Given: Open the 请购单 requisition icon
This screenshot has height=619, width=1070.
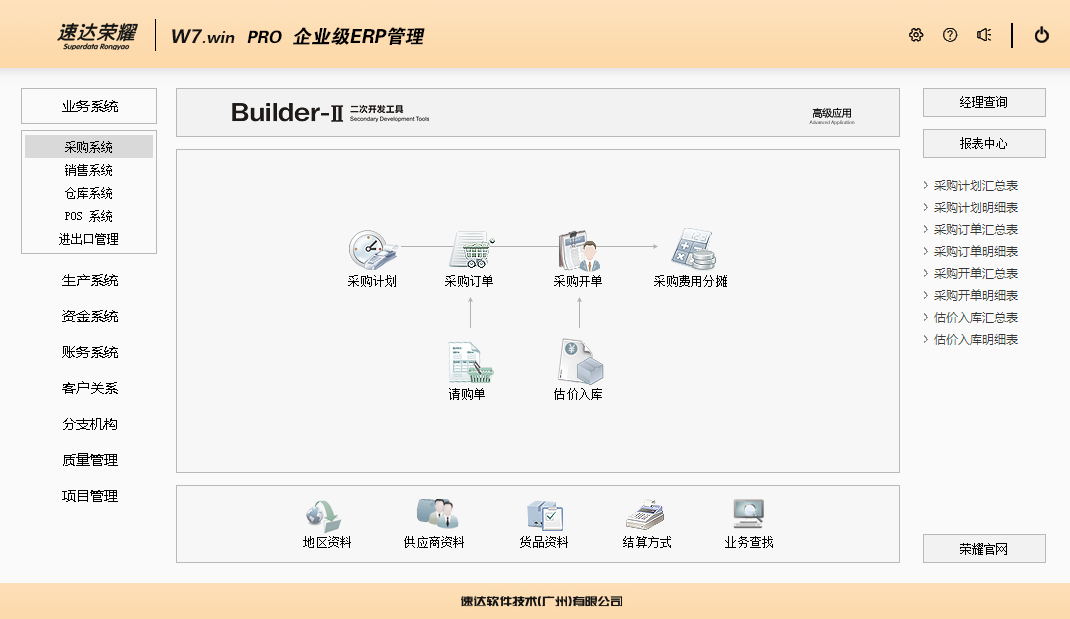Looking at the screenshot, I should 467,362.
